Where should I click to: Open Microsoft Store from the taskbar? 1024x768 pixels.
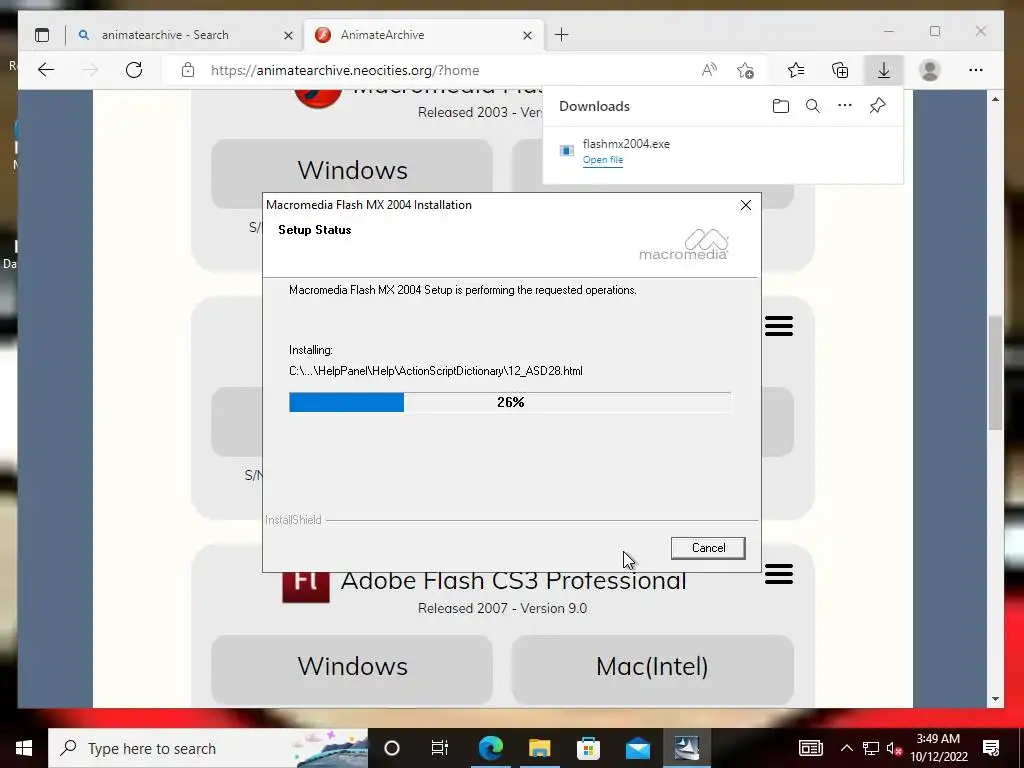coord(588,748)
